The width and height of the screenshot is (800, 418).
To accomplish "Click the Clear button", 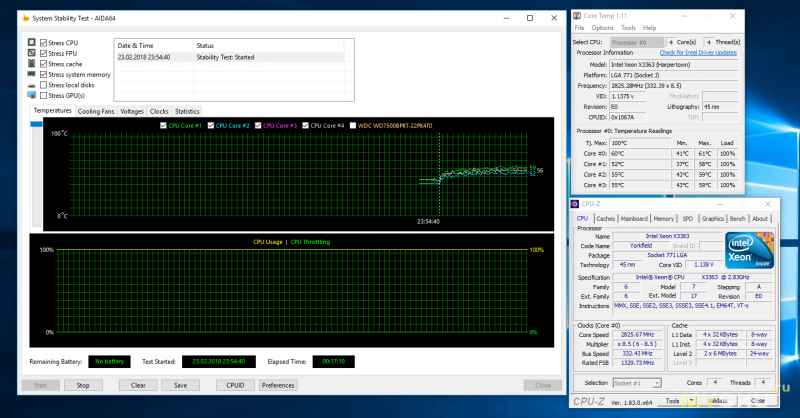I will [138, 385].
